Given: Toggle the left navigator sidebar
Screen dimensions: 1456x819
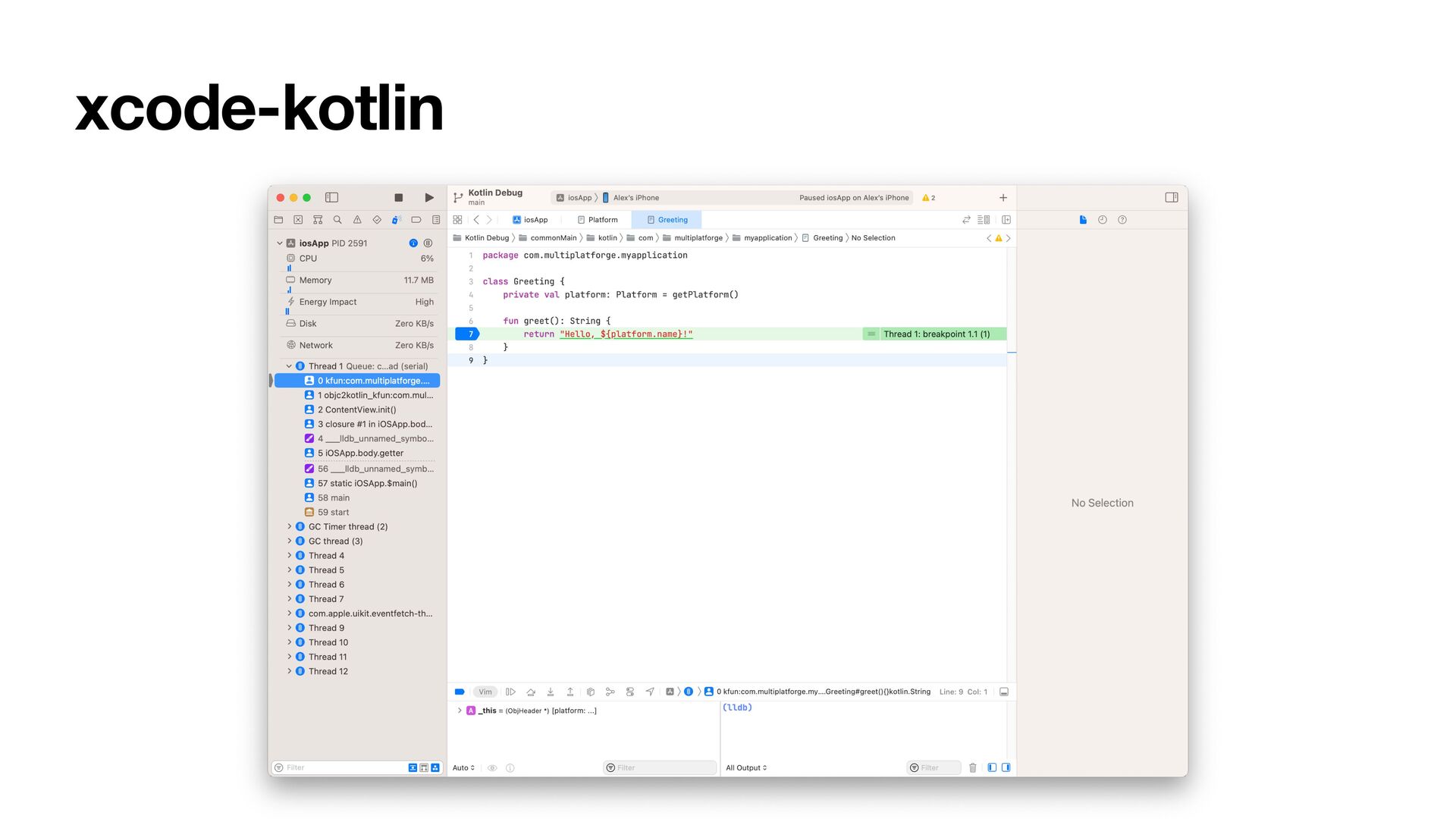Looking at the screenshot, I should [331, 198].
